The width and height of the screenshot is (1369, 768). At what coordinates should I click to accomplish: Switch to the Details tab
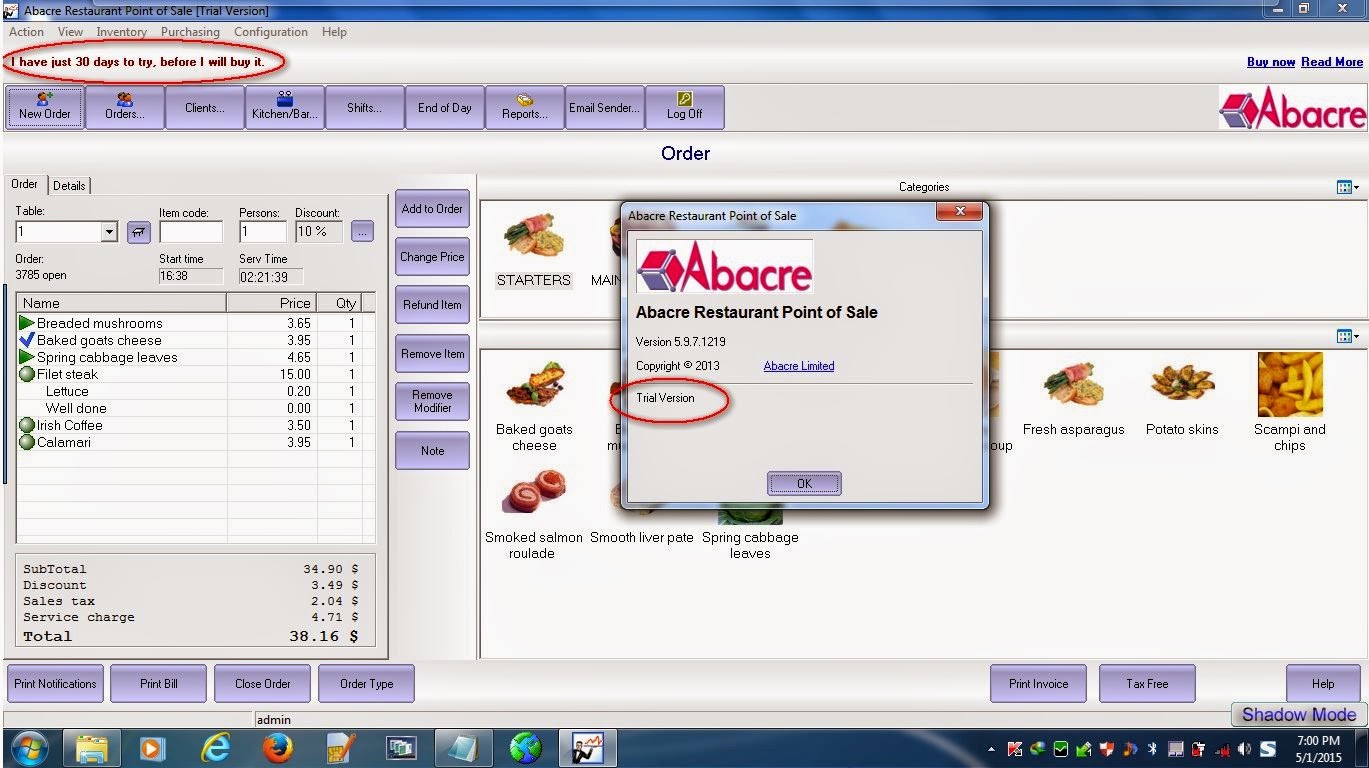[x=69, y=185]
